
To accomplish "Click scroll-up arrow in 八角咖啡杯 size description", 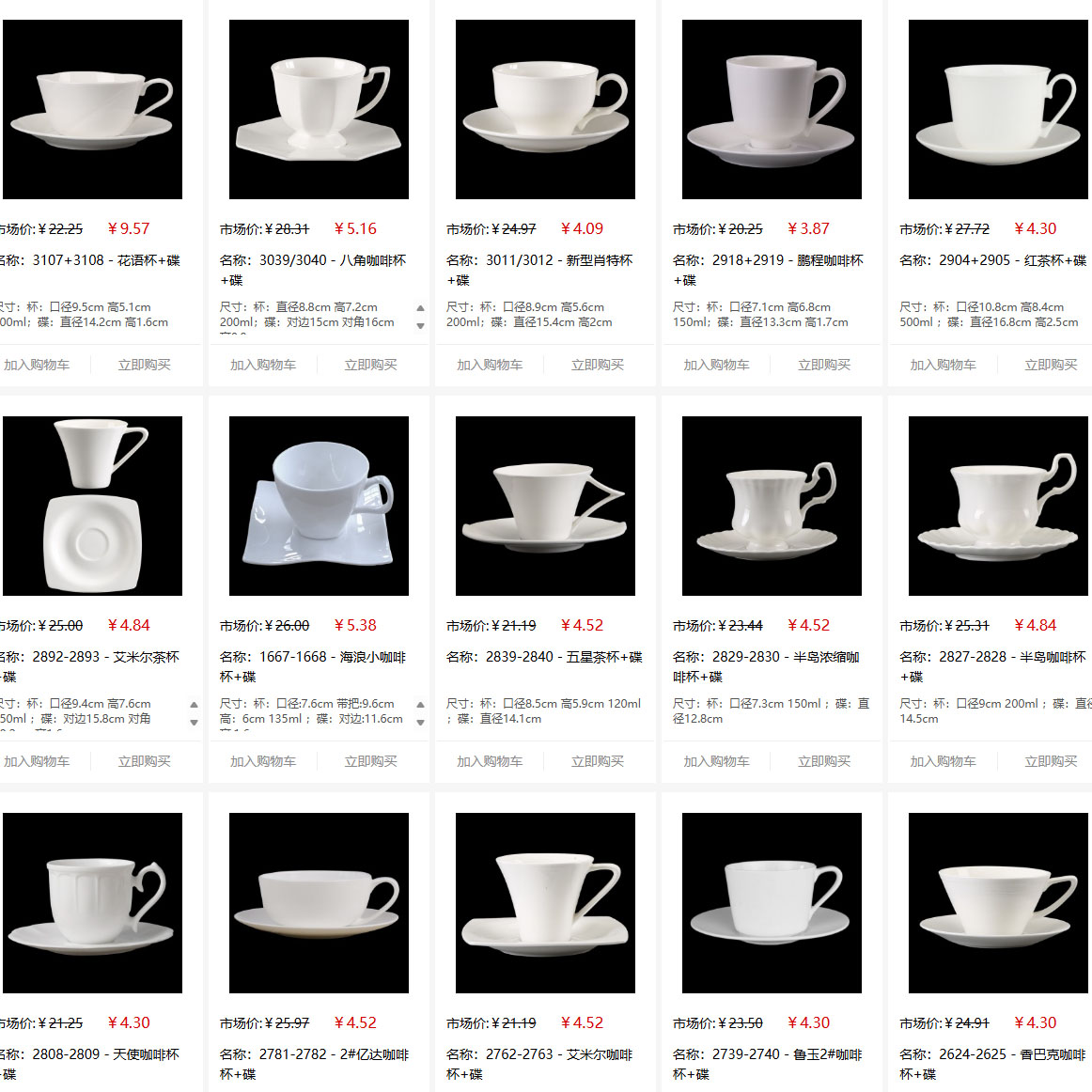I will [421, 308].
